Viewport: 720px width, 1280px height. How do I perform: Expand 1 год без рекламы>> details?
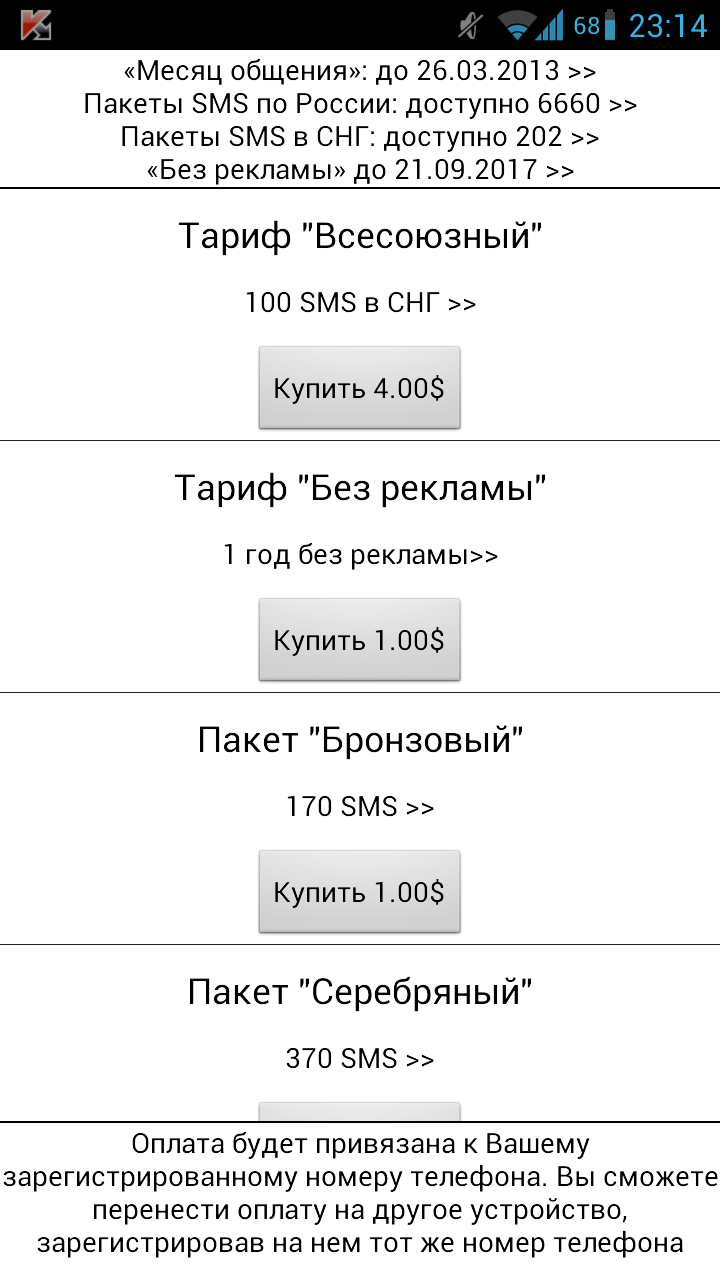tap(360, 555)
